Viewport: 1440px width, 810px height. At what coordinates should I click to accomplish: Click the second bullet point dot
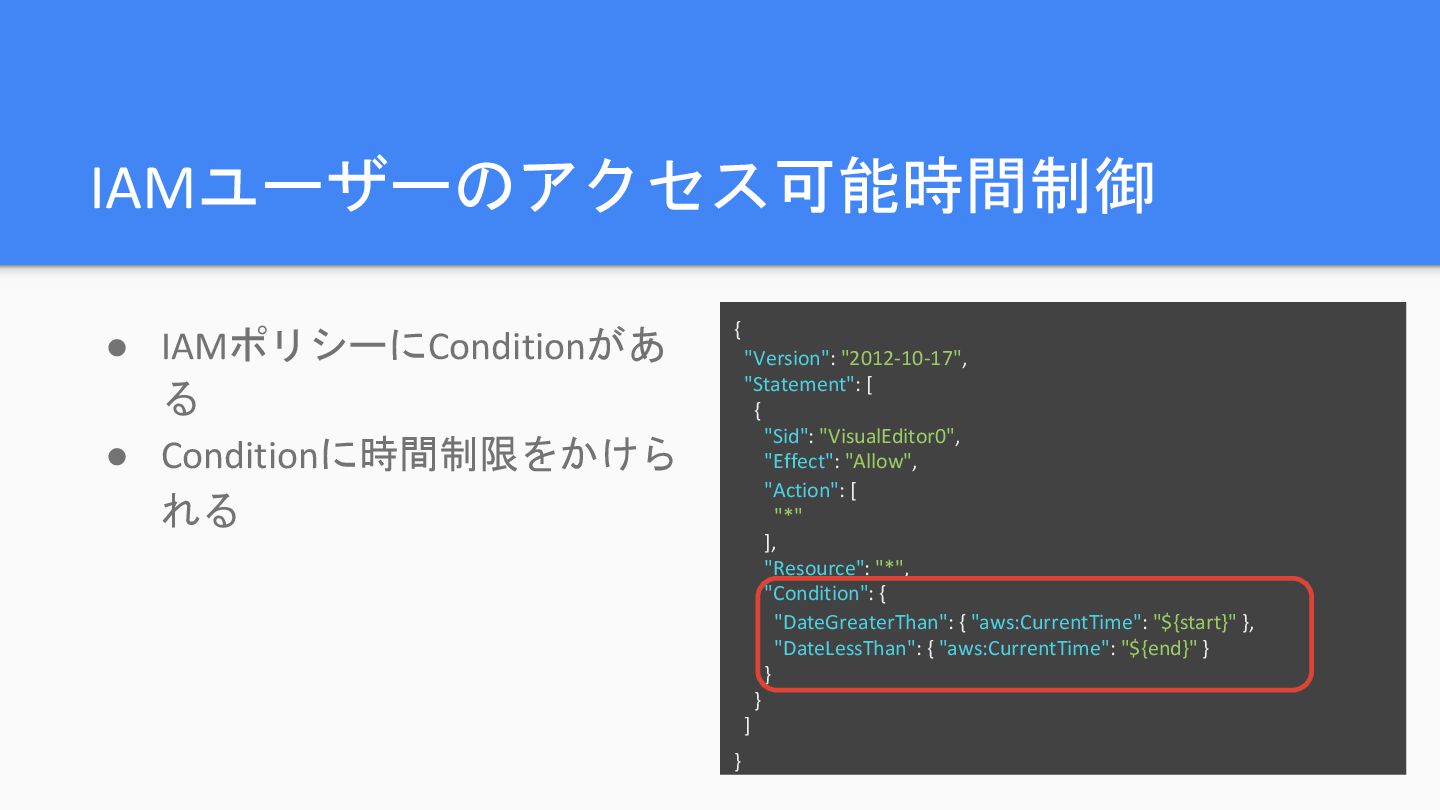click(x=117, y=457)
